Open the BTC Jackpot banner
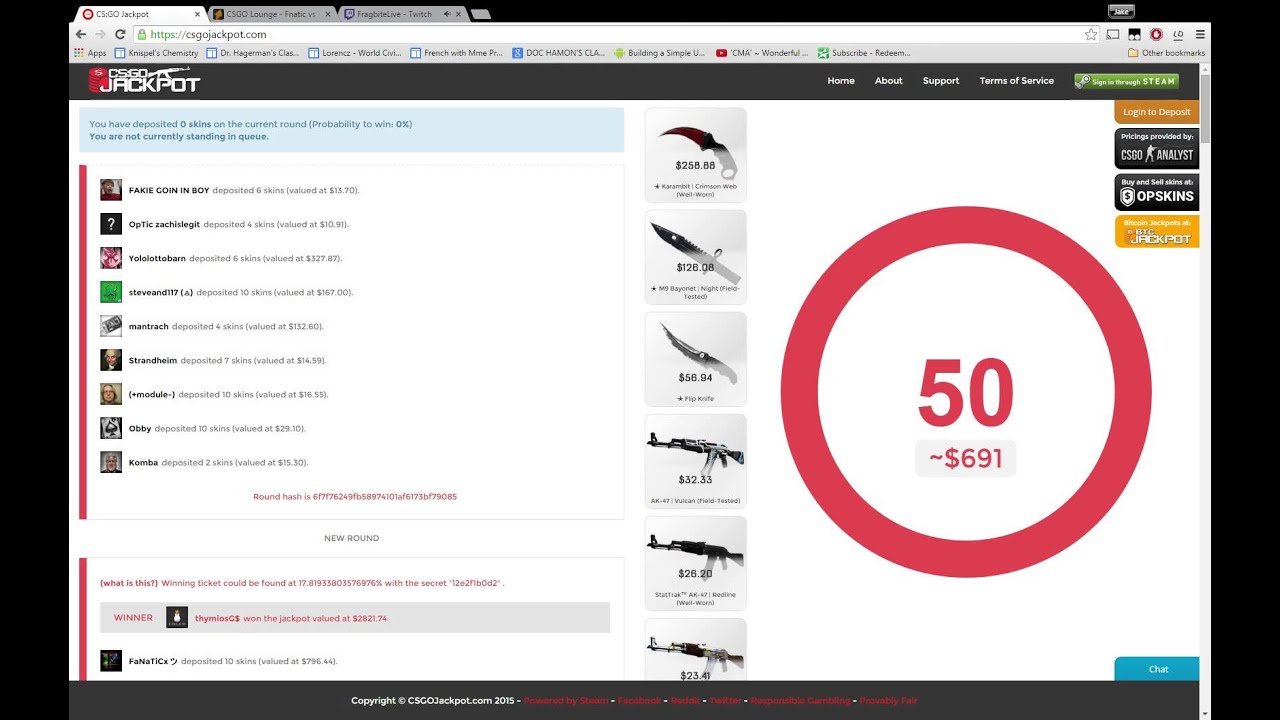The image size is (1280, 720). tap(1156, 232)
